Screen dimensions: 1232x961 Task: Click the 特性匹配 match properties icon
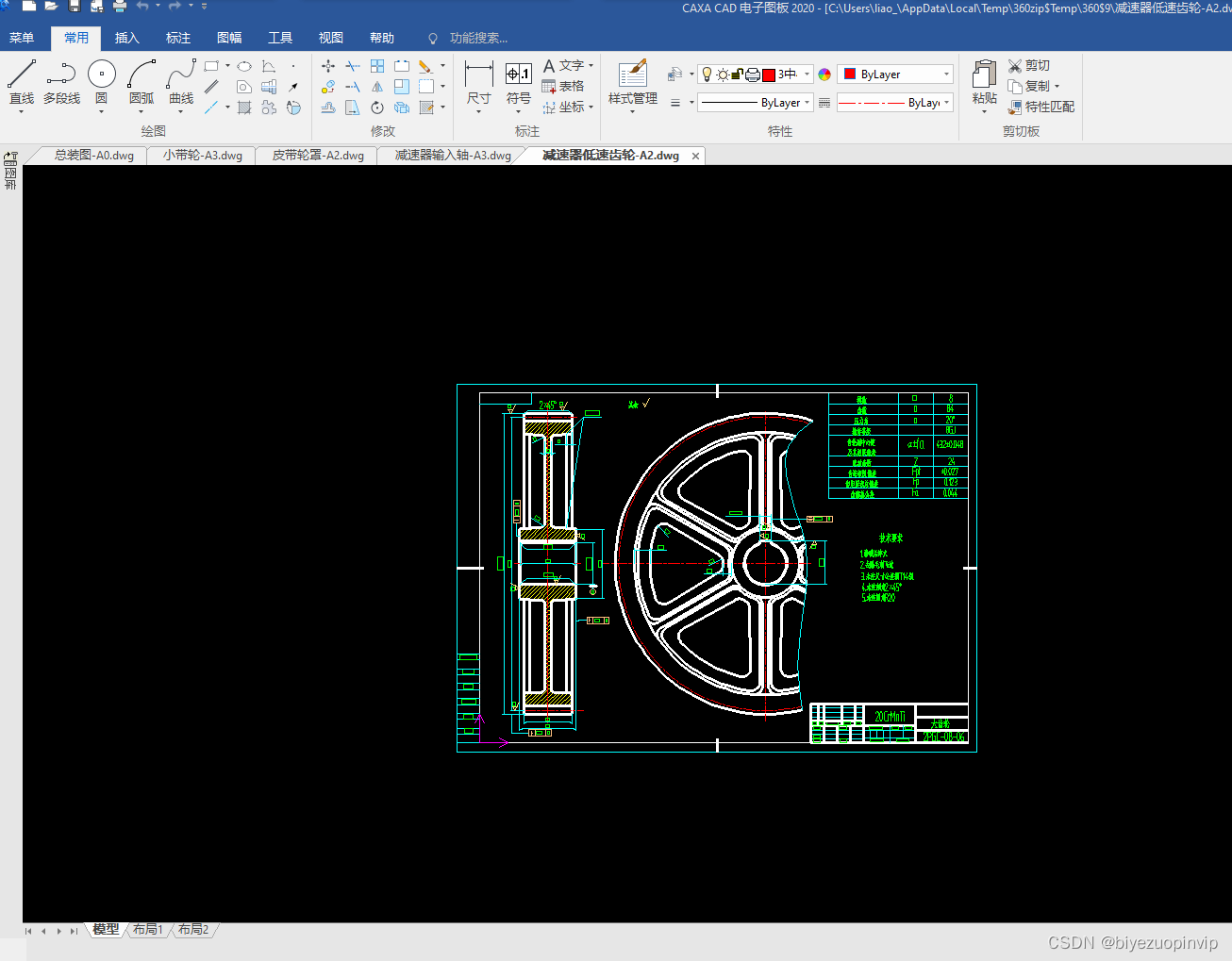click(1015, 107)
